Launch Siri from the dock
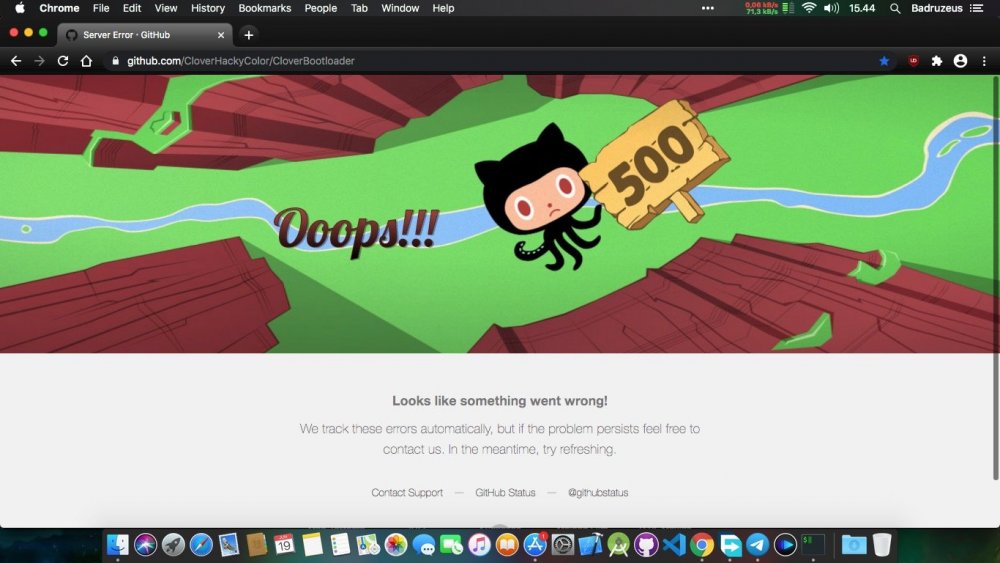This screenshot has width=1000, height=563. pyautogui.click(x=145, y=545)
